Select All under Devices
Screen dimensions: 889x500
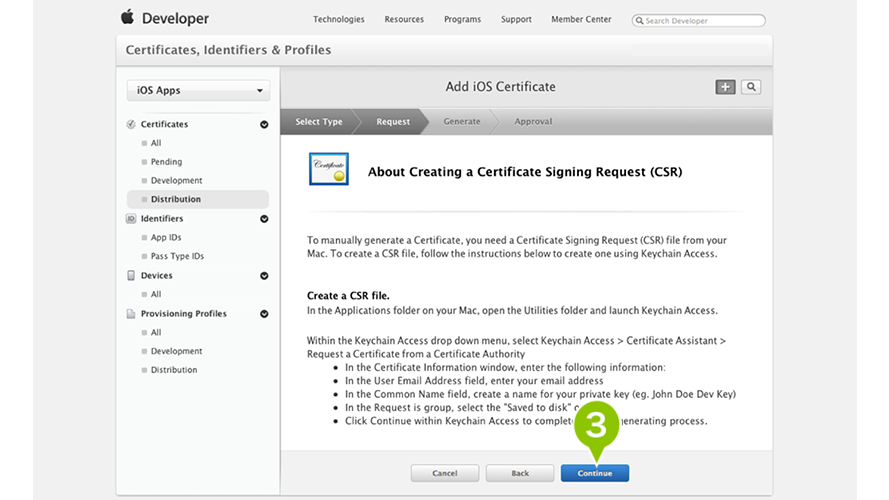(x=156, y=295)
